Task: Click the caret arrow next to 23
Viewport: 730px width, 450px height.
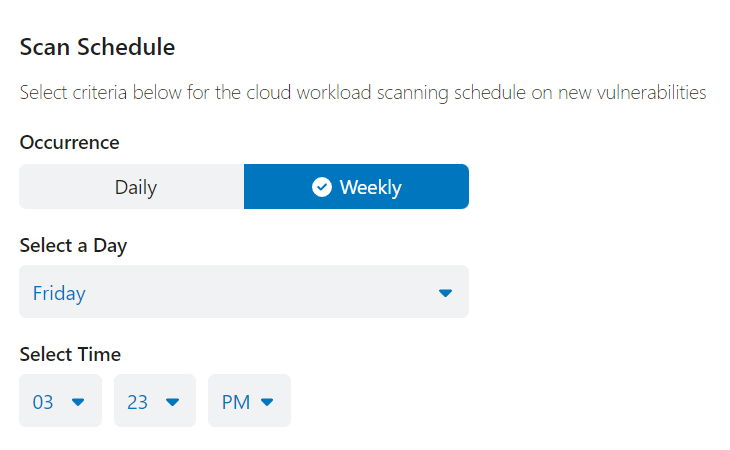Action: [172, 402]
